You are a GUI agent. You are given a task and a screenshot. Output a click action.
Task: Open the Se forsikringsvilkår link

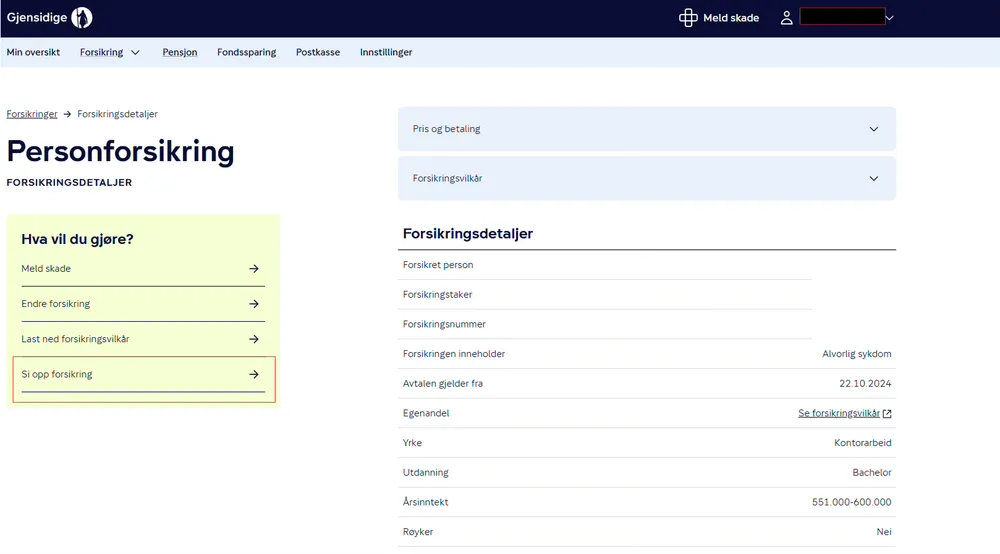click(838, 413)
